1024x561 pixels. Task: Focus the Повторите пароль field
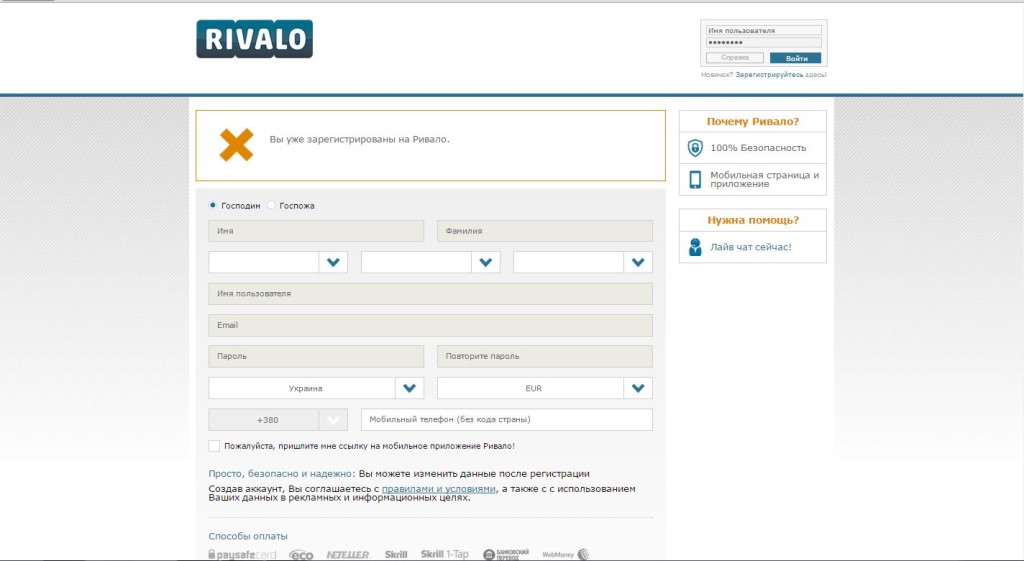pos(545,357)
